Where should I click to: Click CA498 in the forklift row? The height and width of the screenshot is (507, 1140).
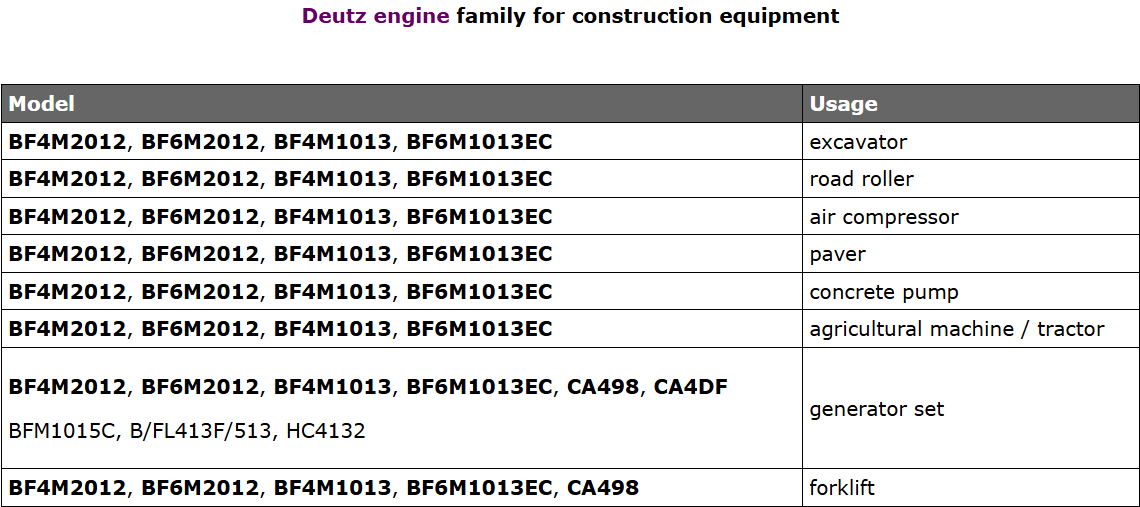click(x=603, y=487)
